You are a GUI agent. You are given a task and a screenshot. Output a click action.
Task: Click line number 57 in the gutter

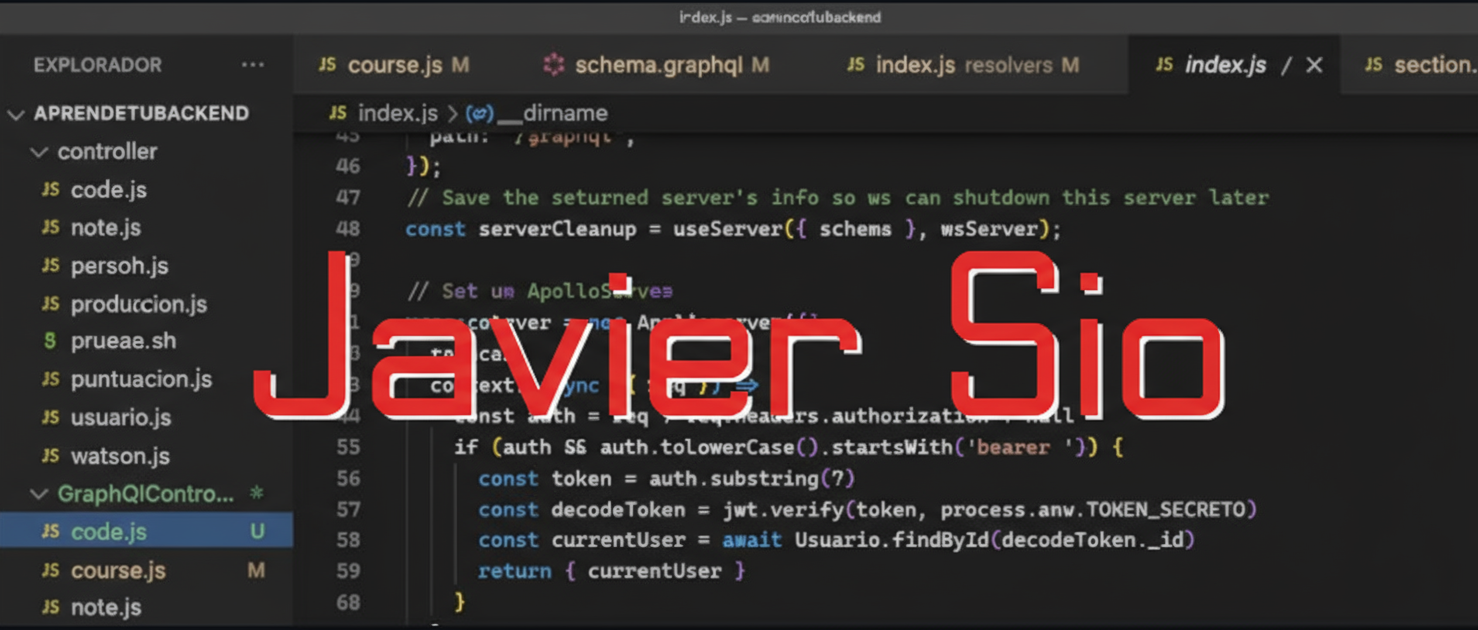click(348, 510)
